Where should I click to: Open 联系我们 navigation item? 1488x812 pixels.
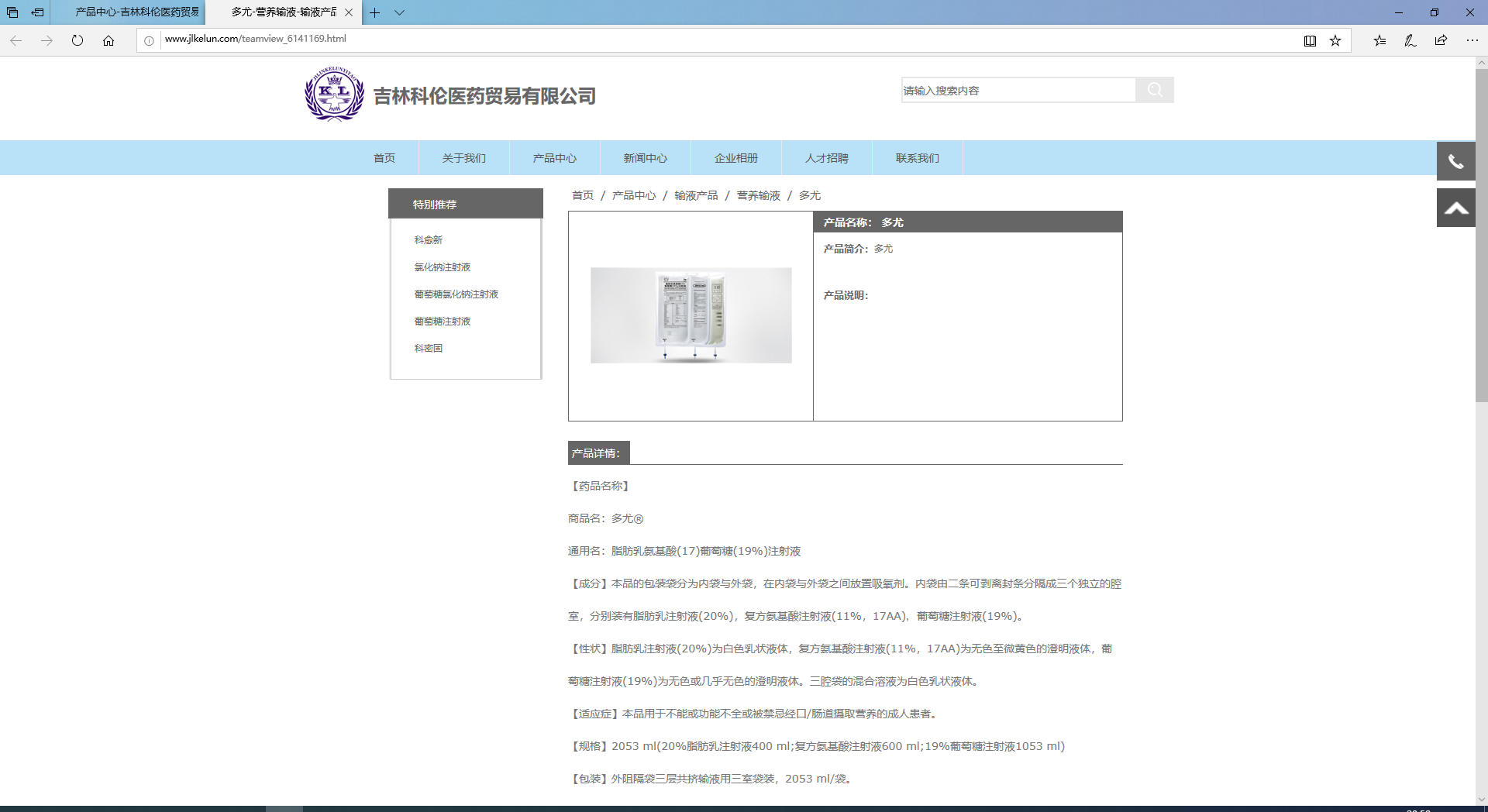918,158
